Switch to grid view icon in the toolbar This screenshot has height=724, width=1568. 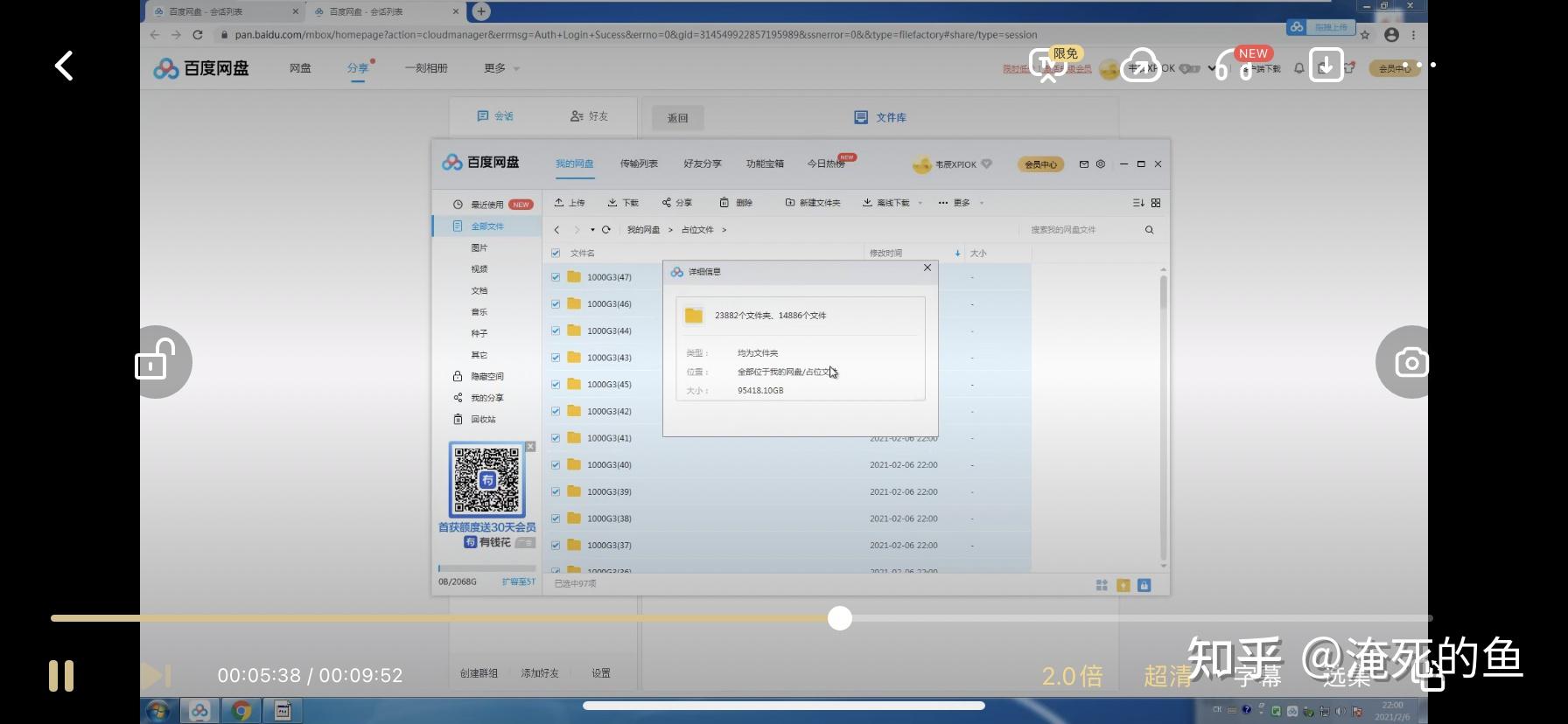[x=1156, y=203]
